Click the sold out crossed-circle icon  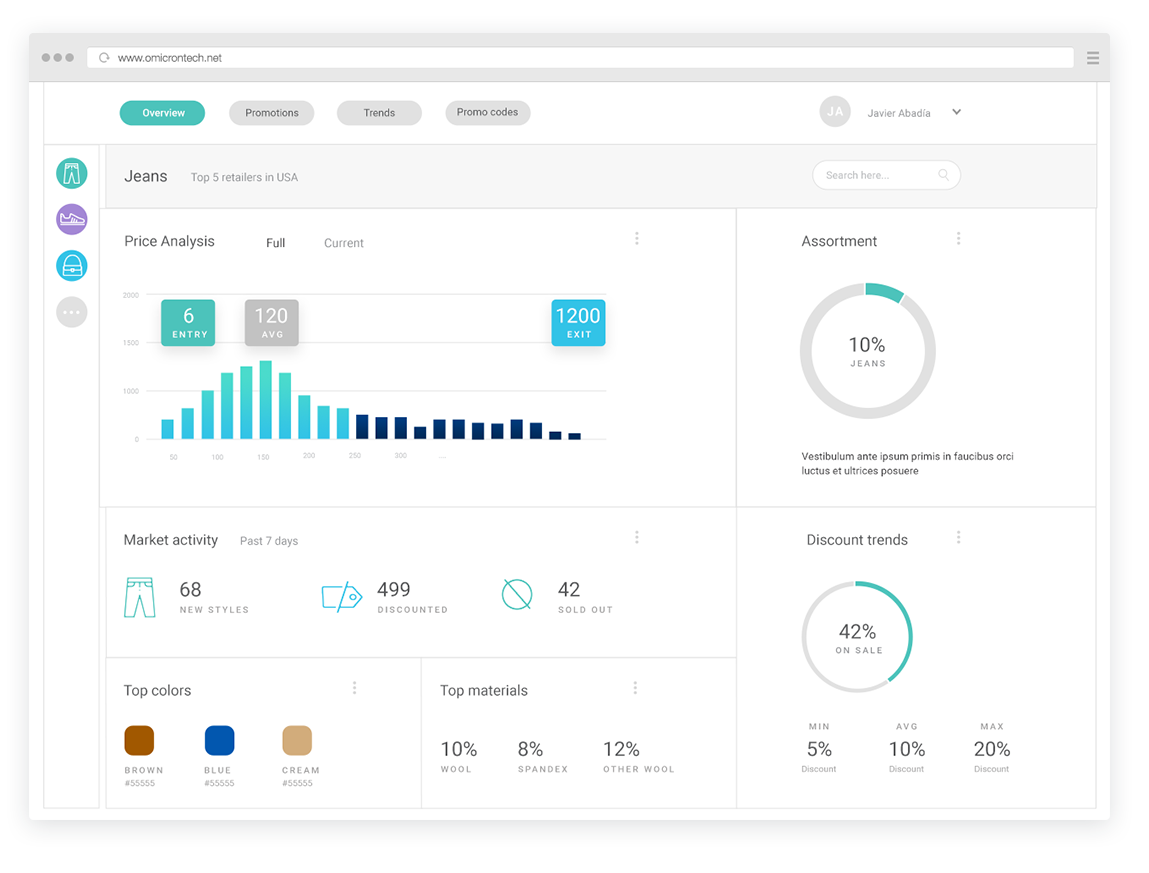pos(517,595)
